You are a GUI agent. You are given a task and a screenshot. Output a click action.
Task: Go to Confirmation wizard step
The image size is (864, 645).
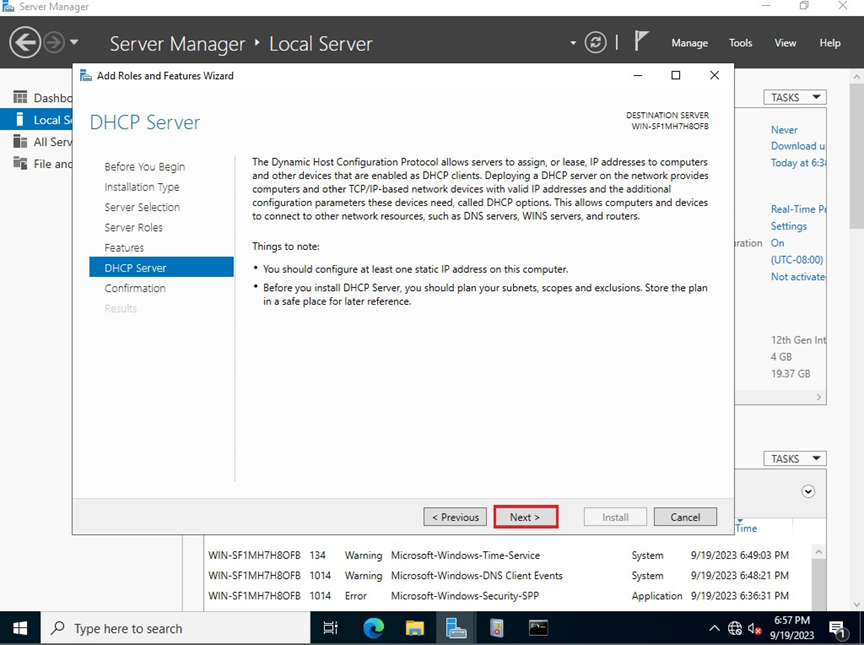click(x=135, y=288)
